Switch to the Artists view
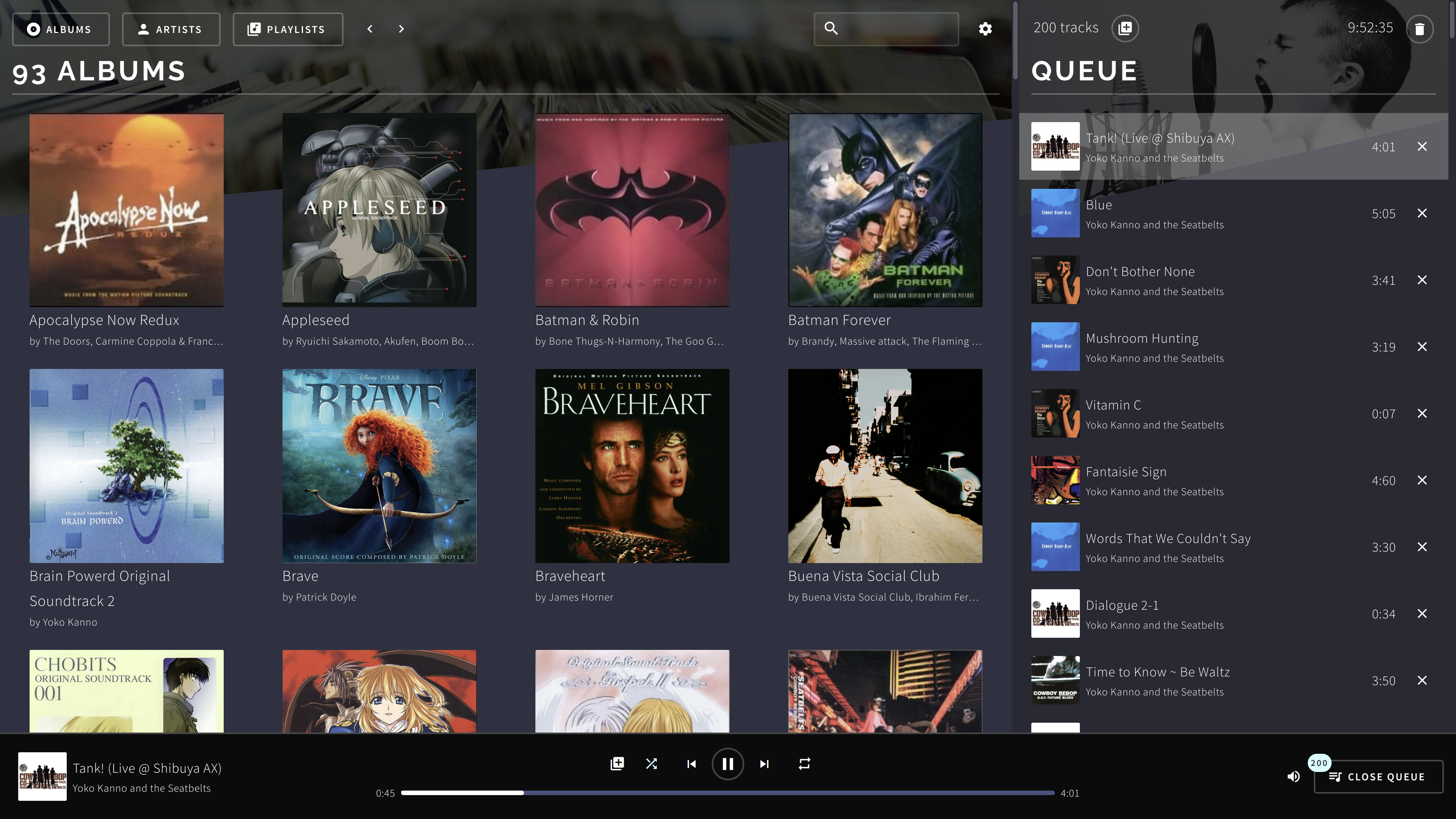The image size is (1456, 819). pyautogui.click(x=171, y=29)
